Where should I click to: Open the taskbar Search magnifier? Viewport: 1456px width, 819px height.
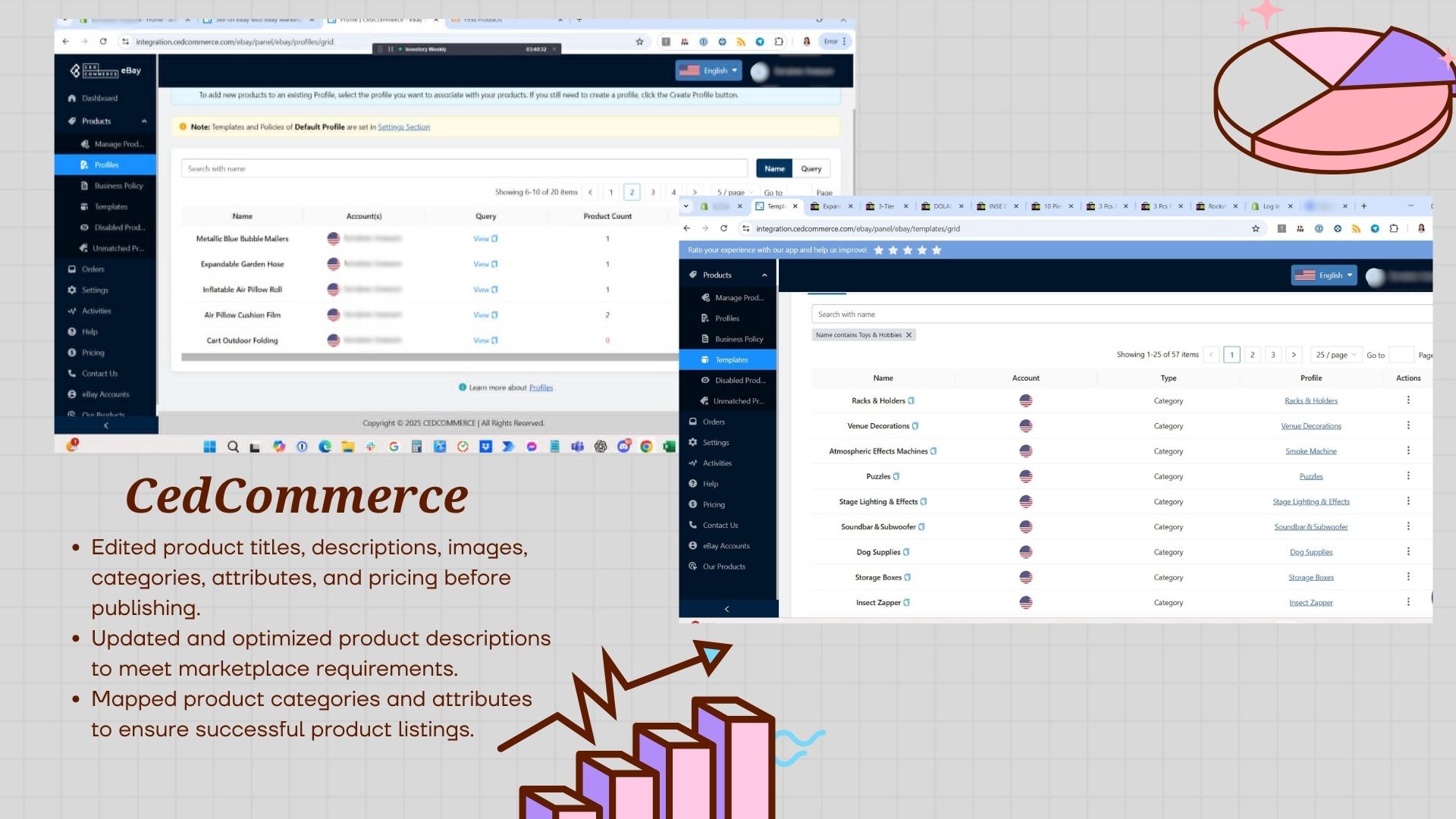233,447
